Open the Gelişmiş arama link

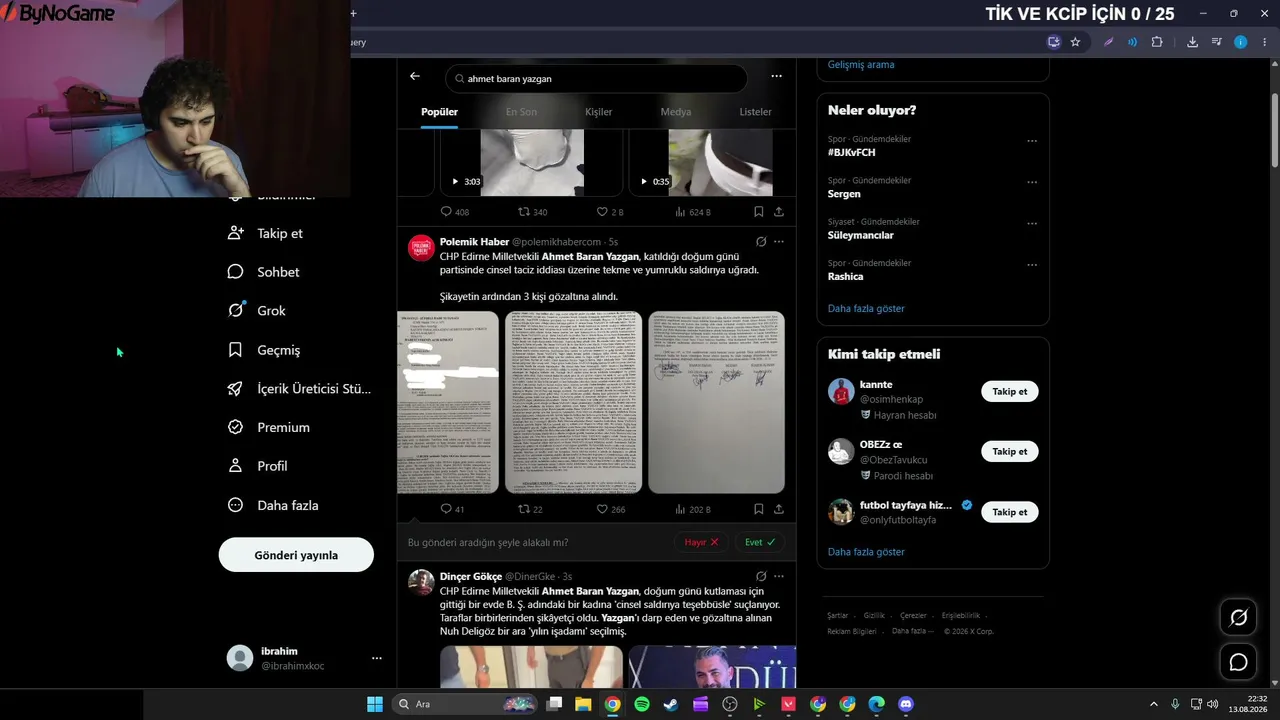click(861, 65)
